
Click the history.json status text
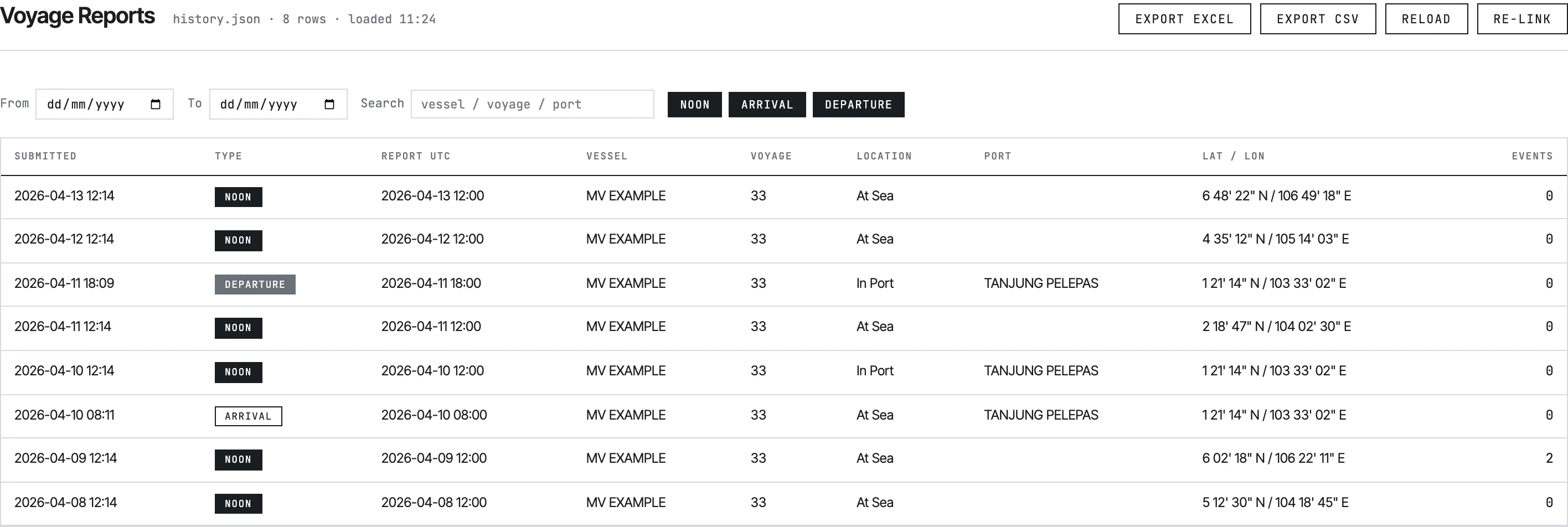click(304, 19)
